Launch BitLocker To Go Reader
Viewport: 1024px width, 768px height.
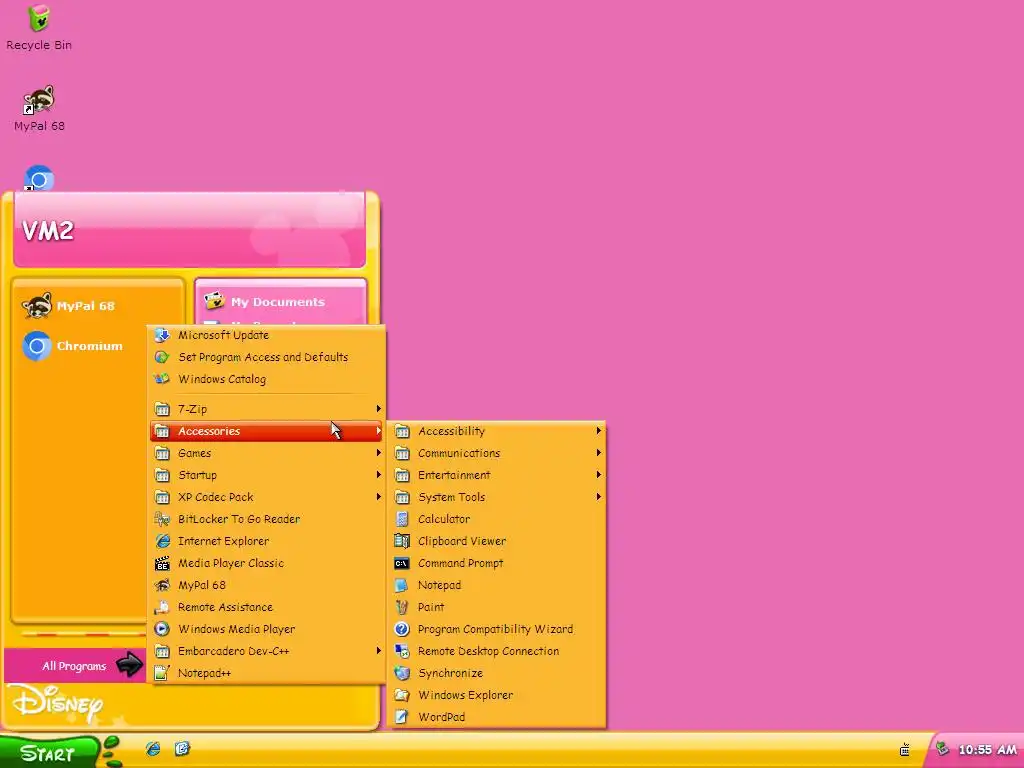coord(268,519)
